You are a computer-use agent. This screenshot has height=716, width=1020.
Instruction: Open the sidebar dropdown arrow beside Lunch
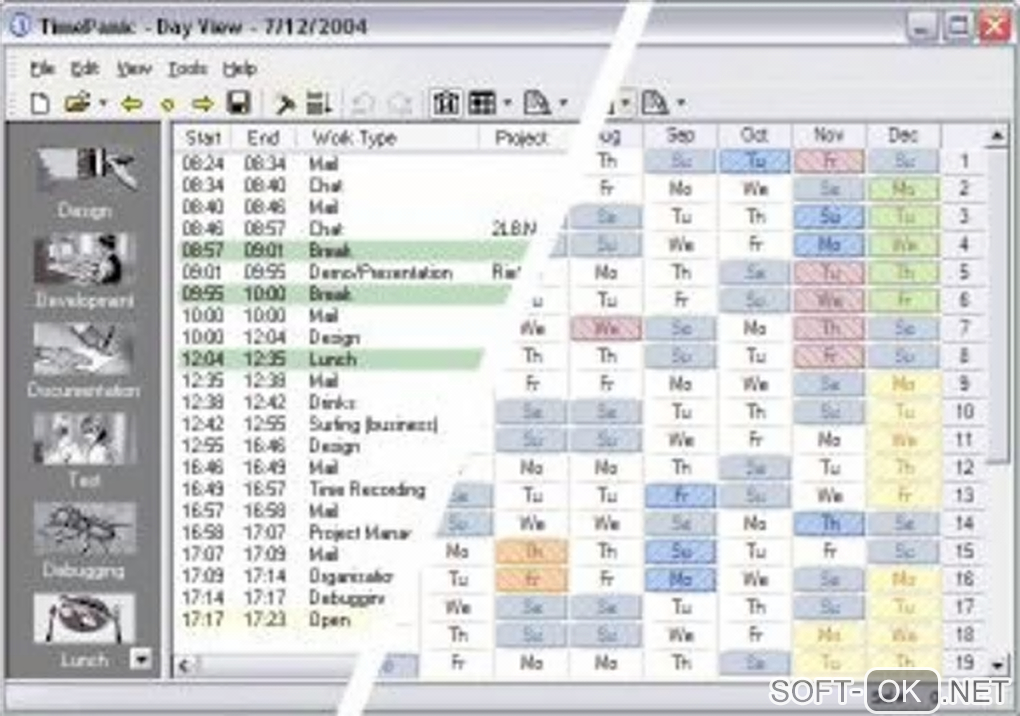[141, 659]
